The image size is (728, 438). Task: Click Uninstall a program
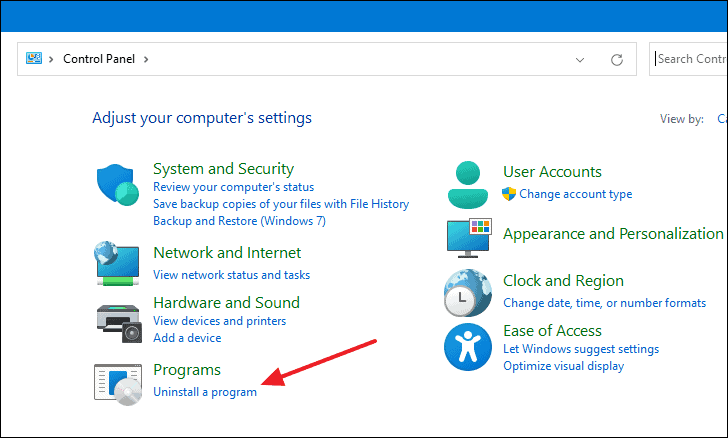pos(205,392)
